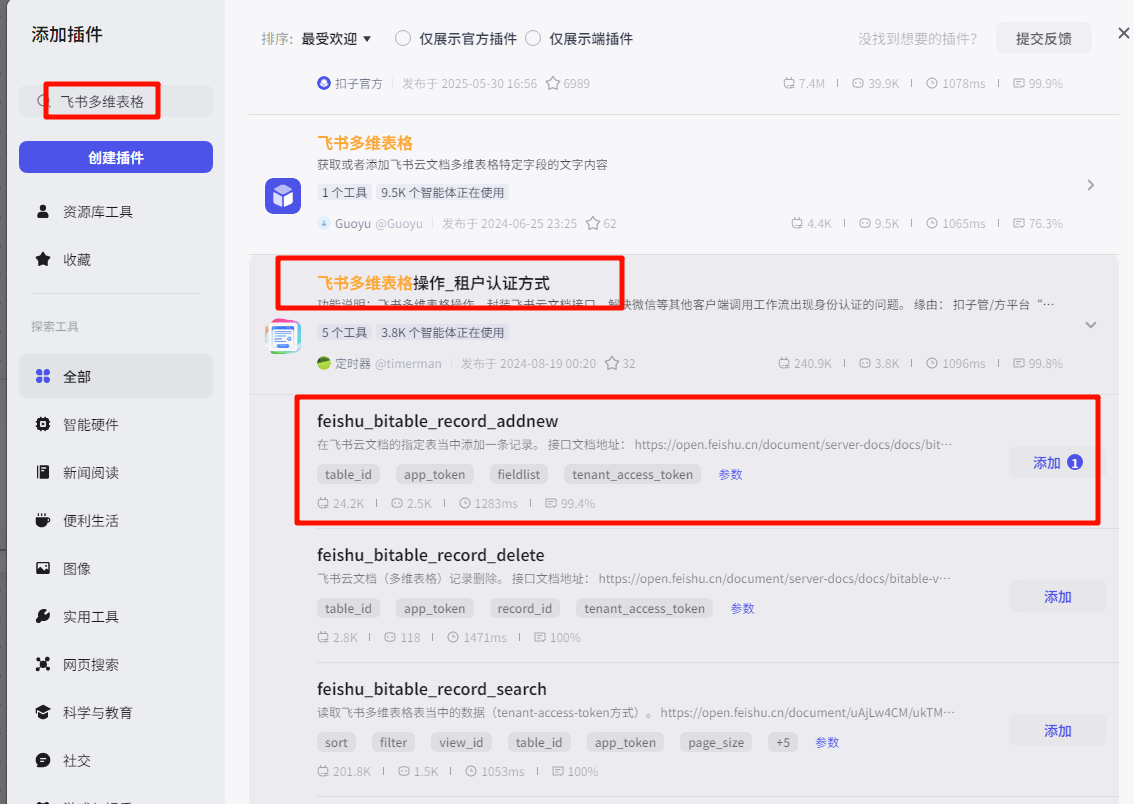
Task: Click 提交反馈 button
Action: point(1043,39)
